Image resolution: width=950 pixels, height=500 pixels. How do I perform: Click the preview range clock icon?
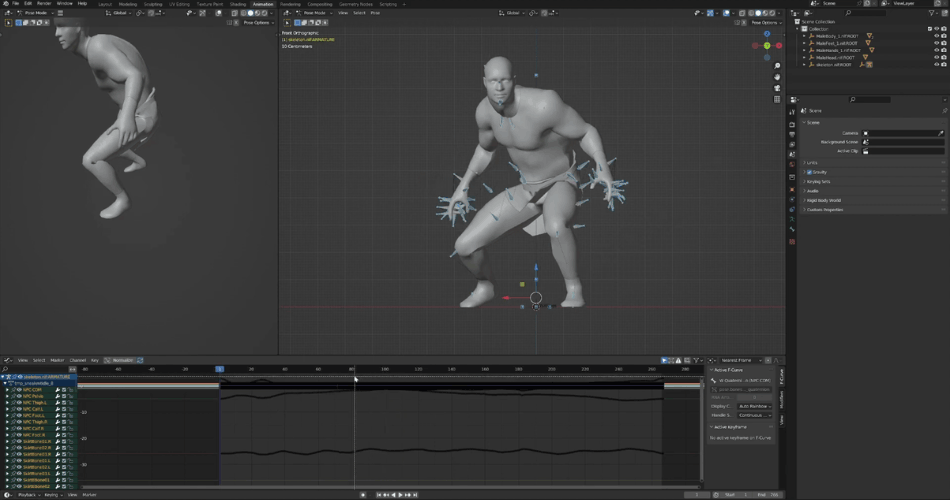716,495
